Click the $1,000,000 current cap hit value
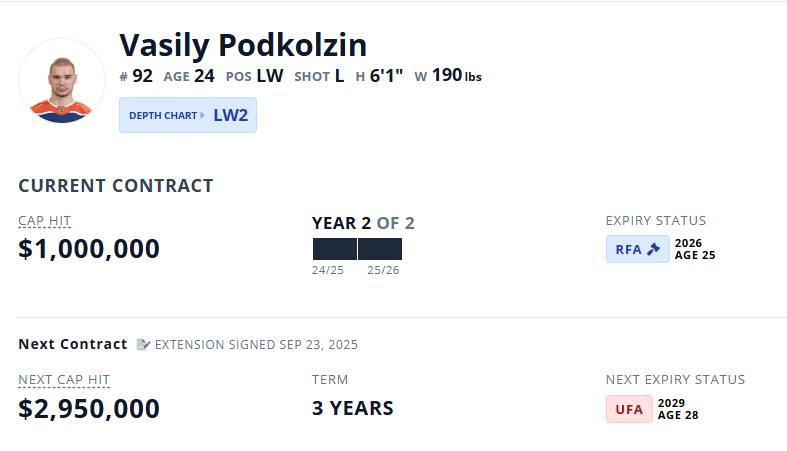 [89, 248]
